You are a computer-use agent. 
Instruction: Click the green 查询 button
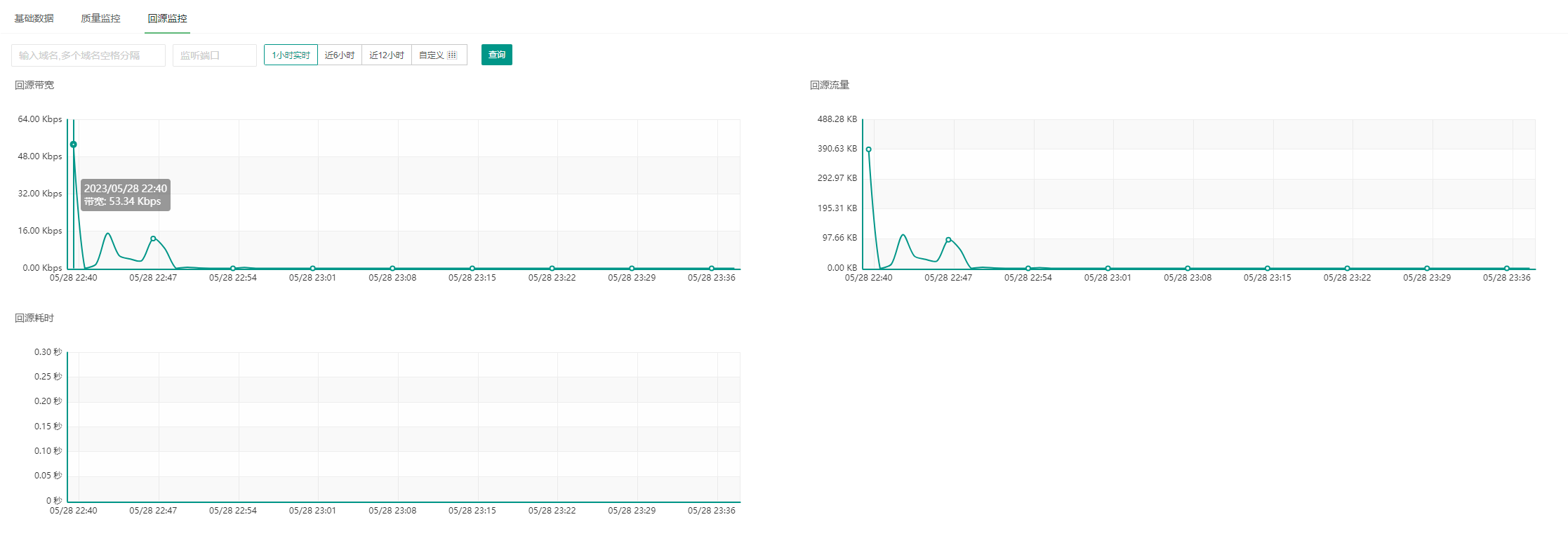click(x=497, y=55)
